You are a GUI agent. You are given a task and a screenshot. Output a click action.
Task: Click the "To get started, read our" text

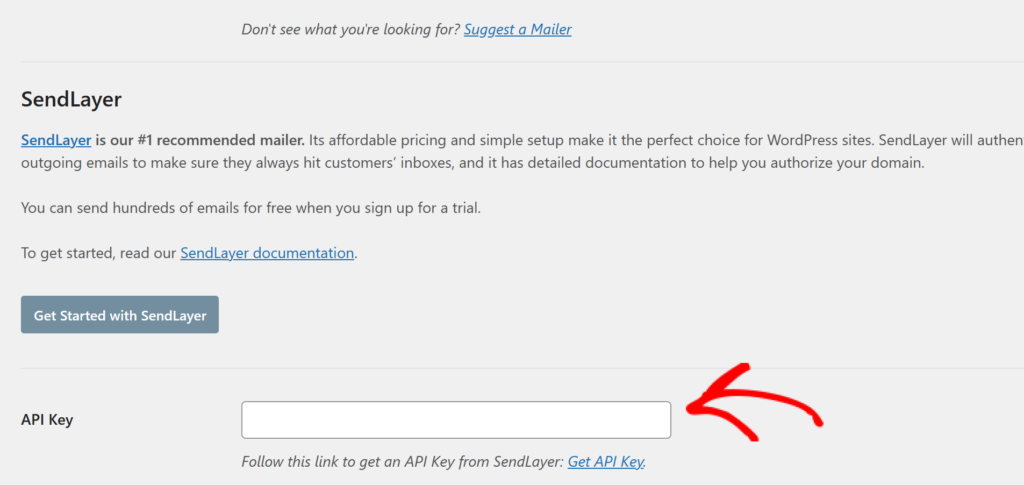tap(99, 253)
